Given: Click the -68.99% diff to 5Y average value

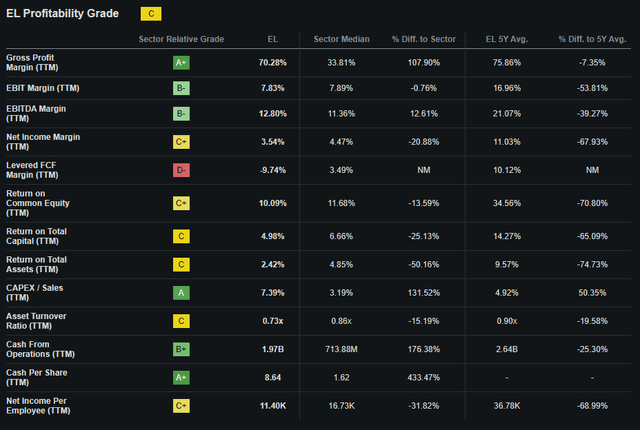Looking at the screenshot, I should coord(592,406).
